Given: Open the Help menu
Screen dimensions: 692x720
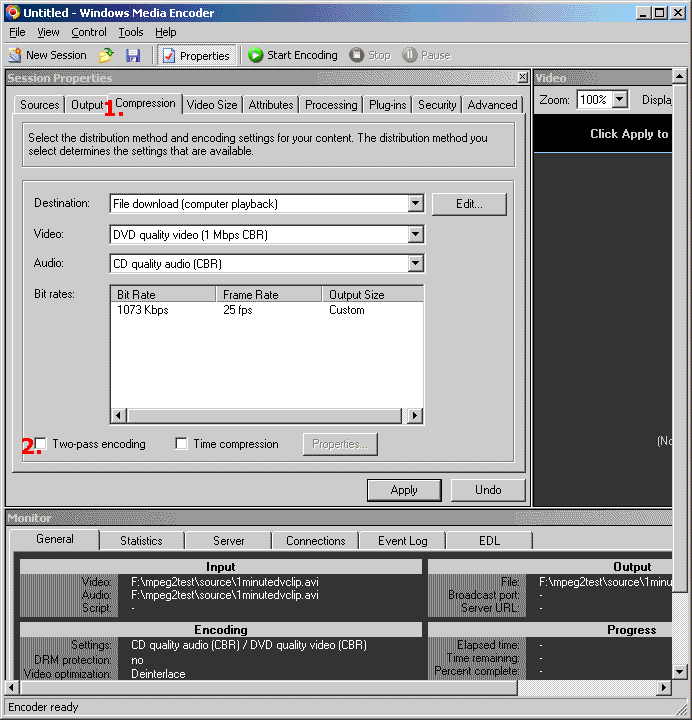Looking at the screenshot, I should (x=165, y=32).
